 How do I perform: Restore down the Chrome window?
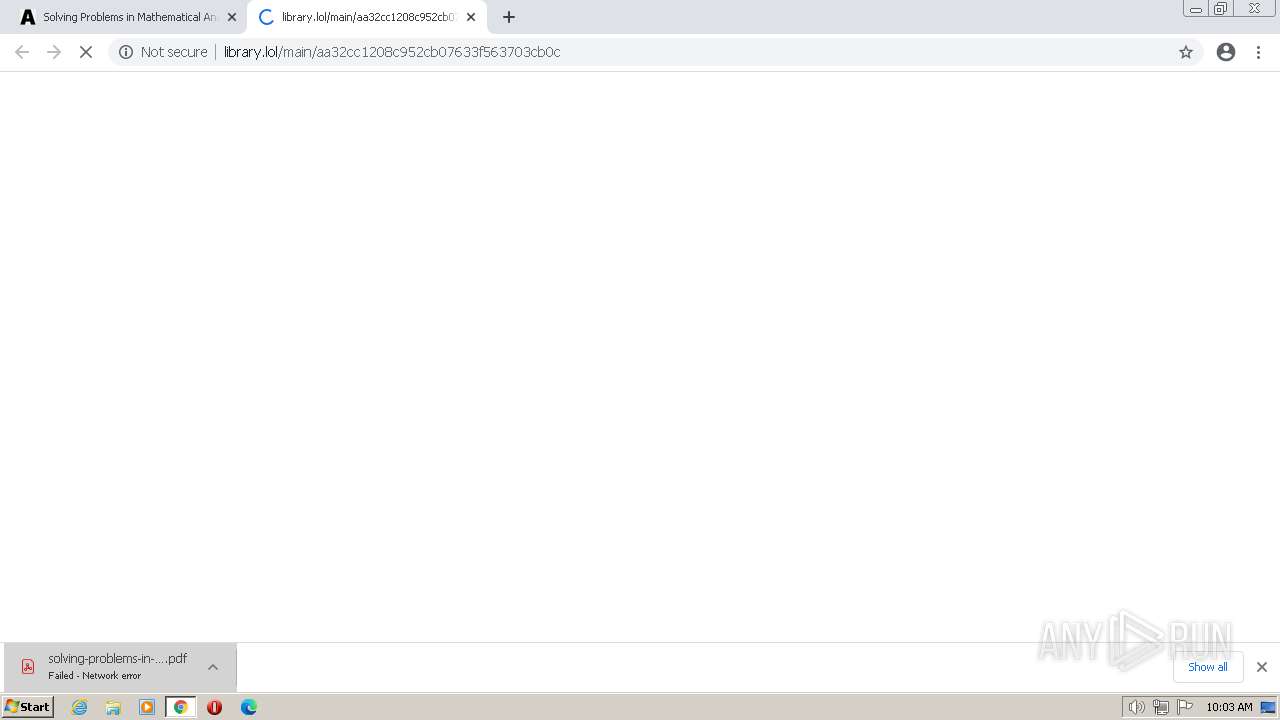1221,9
